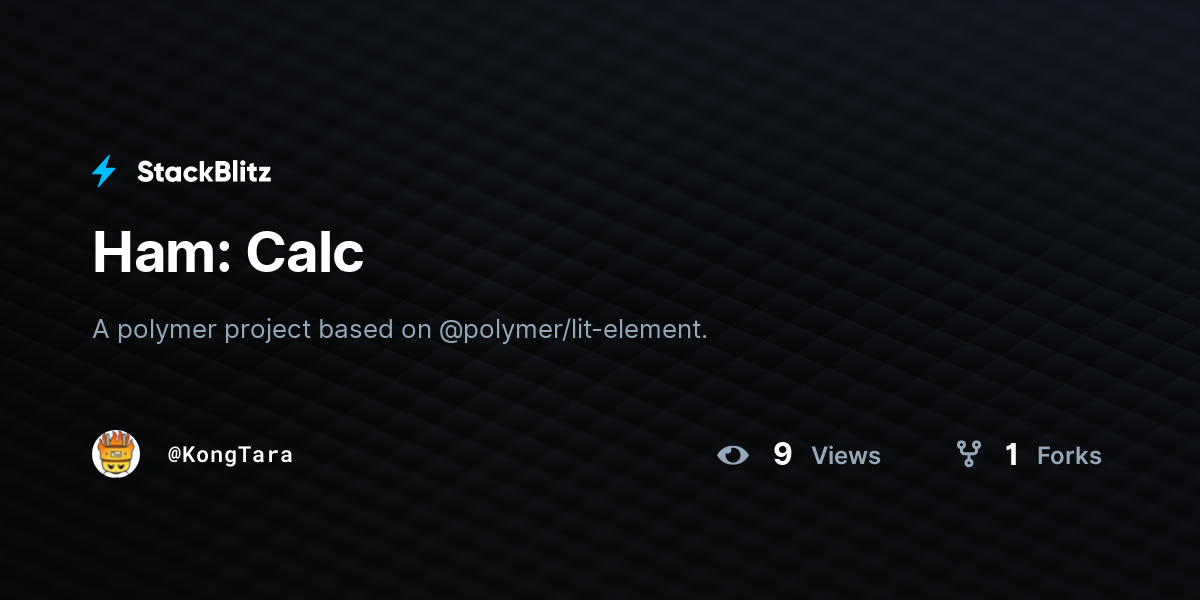Click the StackBlitz lightning bolt logo
The height and width of the screenshot is (600, 1200).
(104, 172)
